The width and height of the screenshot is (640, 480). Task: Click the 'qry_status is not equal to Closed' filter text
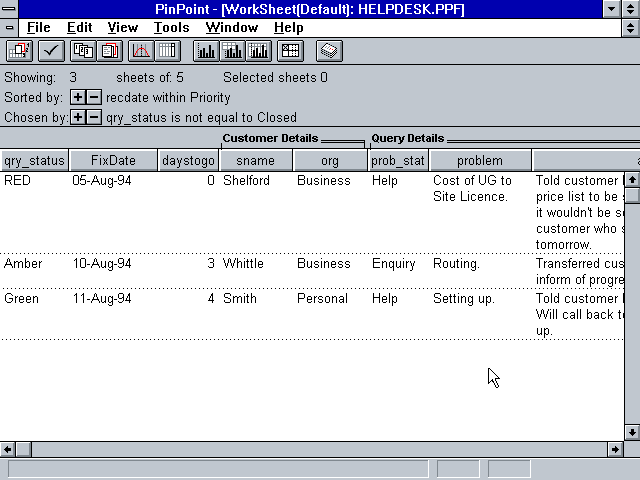(x=201, y=118)
